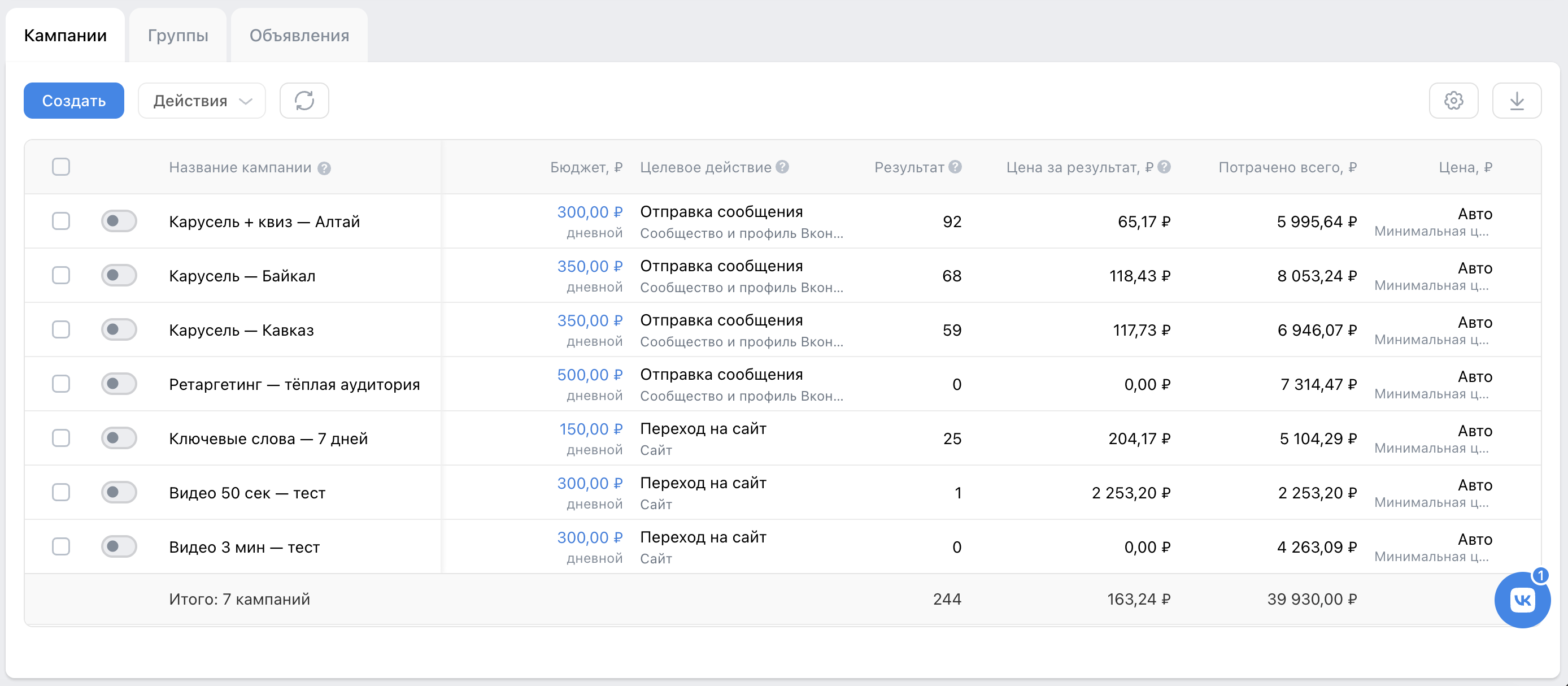Enable the Ретаргетинг — тёплая аудитория toggle

(x=119, y=384)
